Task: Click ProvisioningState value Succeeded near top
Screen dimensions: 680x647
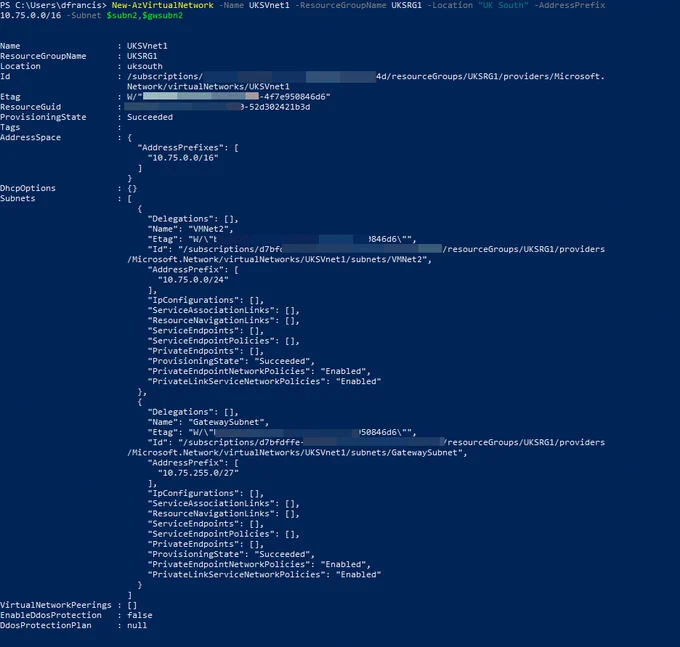Action: tap(150, 117)
